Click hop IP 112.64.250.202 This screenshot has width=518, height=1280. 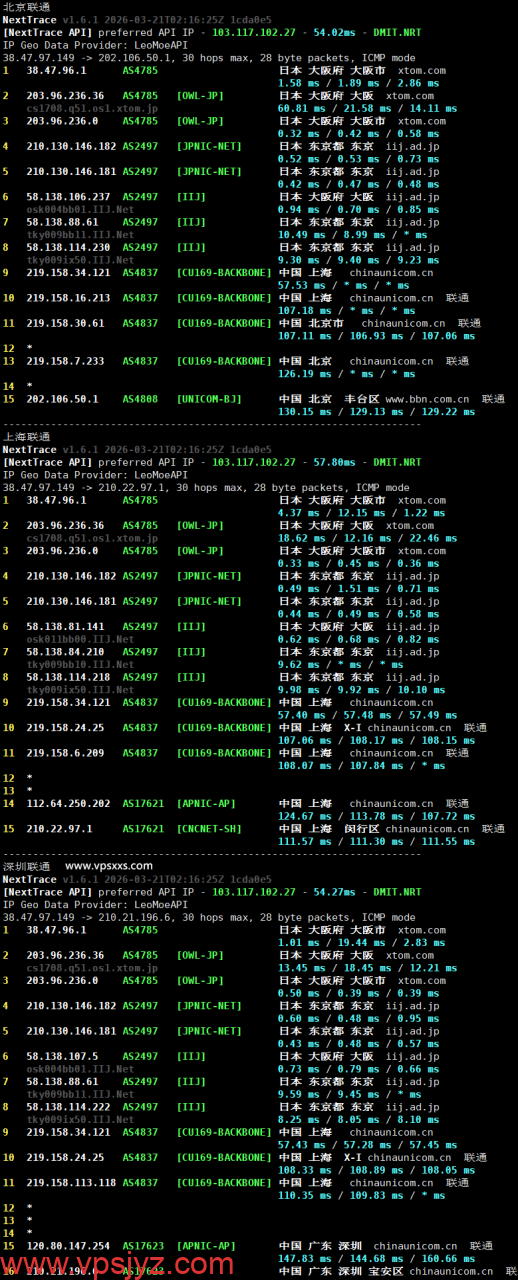pyautogui.click(x=68, y=803)
